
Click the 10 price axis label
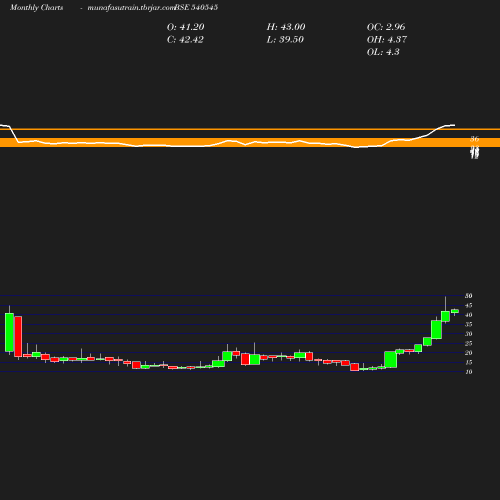pos(469,372)
